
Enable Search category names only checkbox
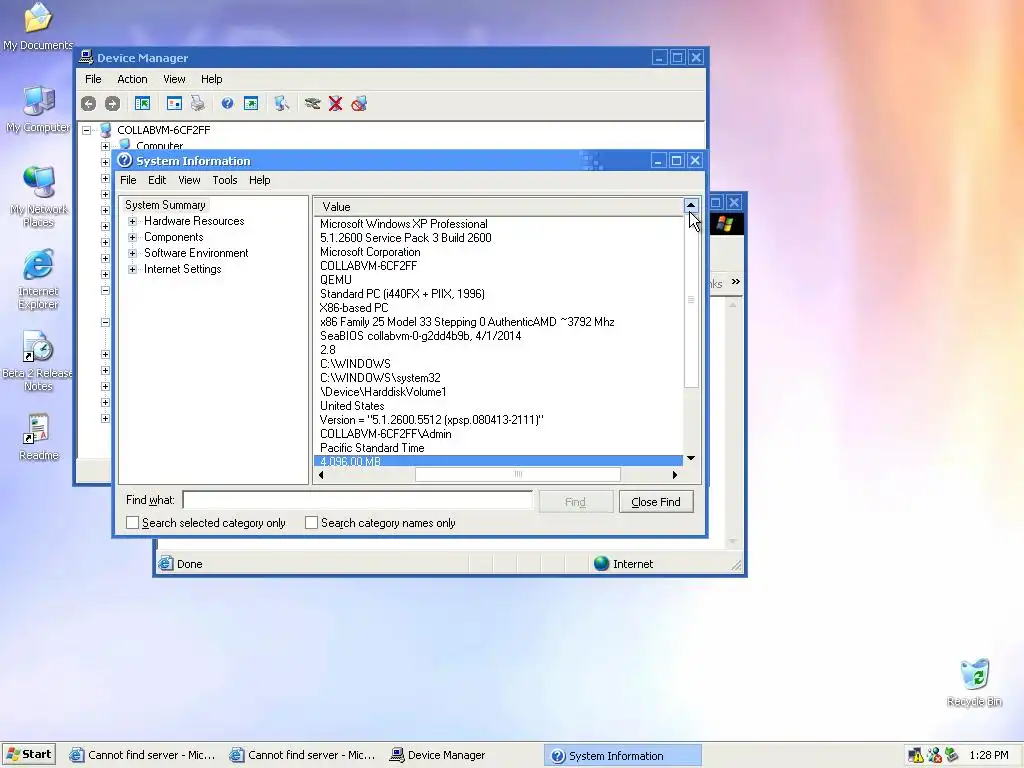(312, 523)
